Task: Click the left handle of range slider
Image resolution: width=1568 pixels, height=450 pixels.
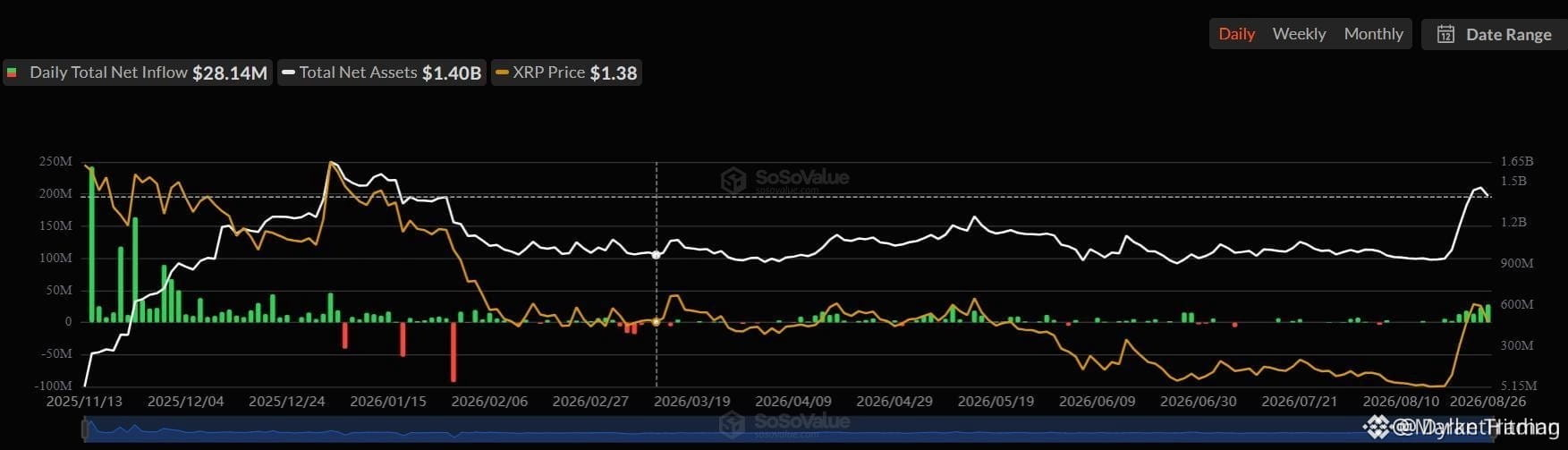Action: [x=85, y=429]
